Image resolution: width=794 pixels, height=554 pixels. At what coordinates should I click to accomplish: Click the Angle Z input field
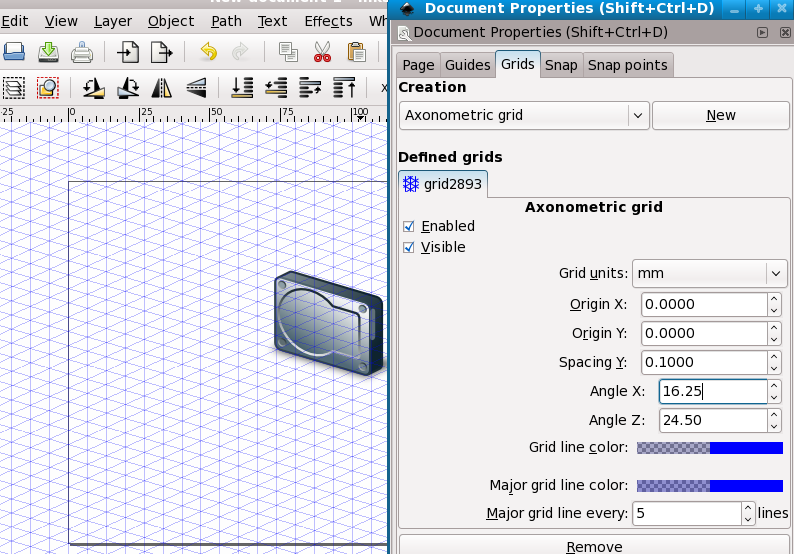pyautogui.click(x=713, y=420)
